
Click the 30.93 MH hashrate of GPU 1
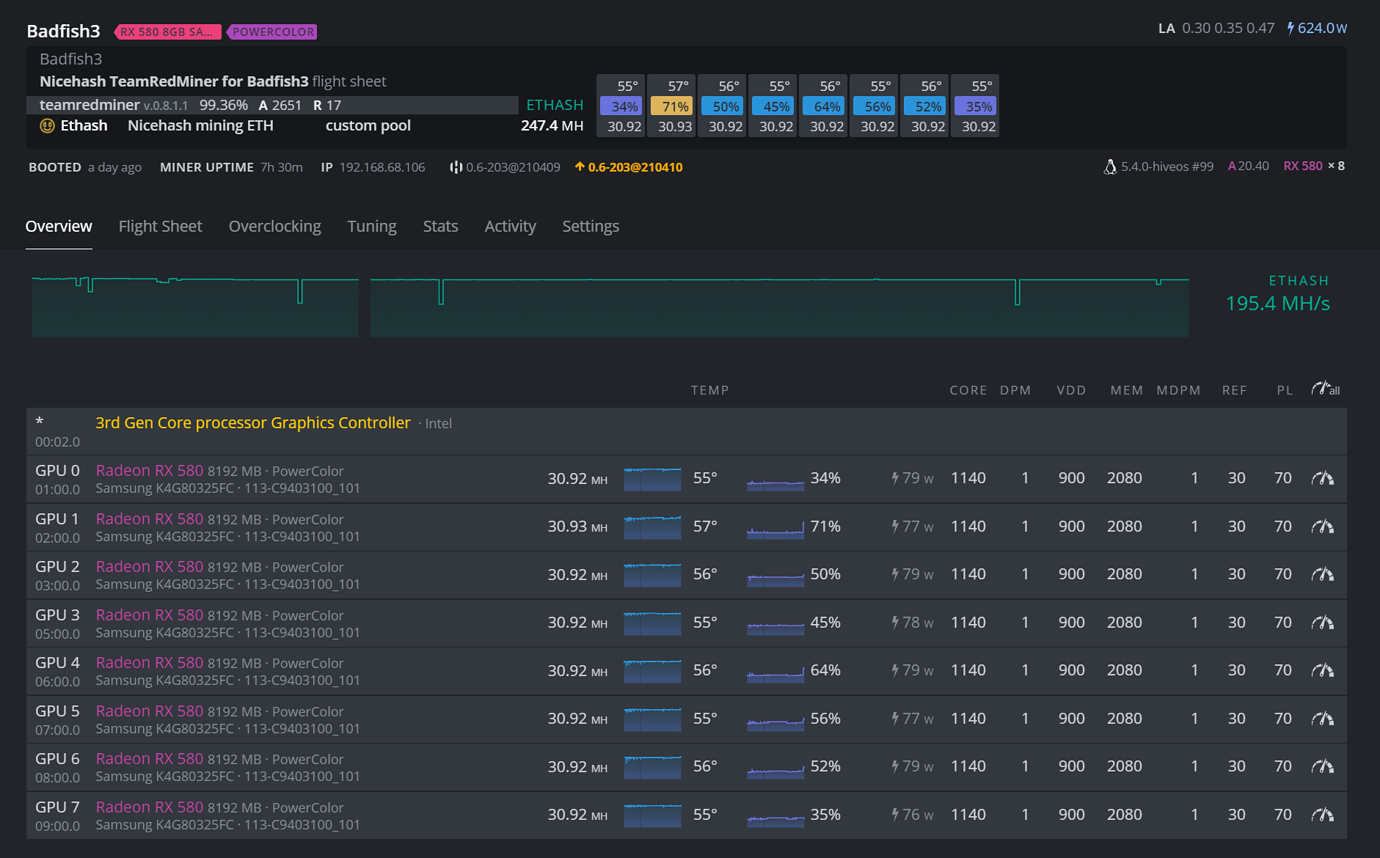point(577,527)
